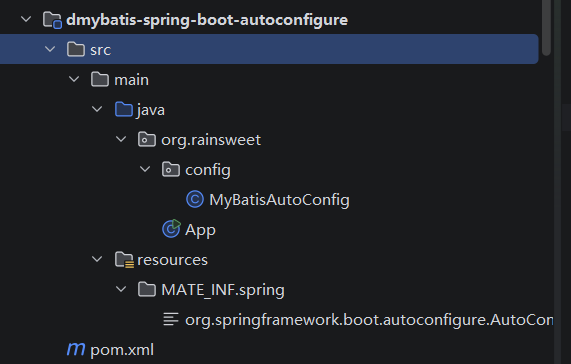Click the blue java source folder icon
The image size is (571, 364).
pos(124,109)
